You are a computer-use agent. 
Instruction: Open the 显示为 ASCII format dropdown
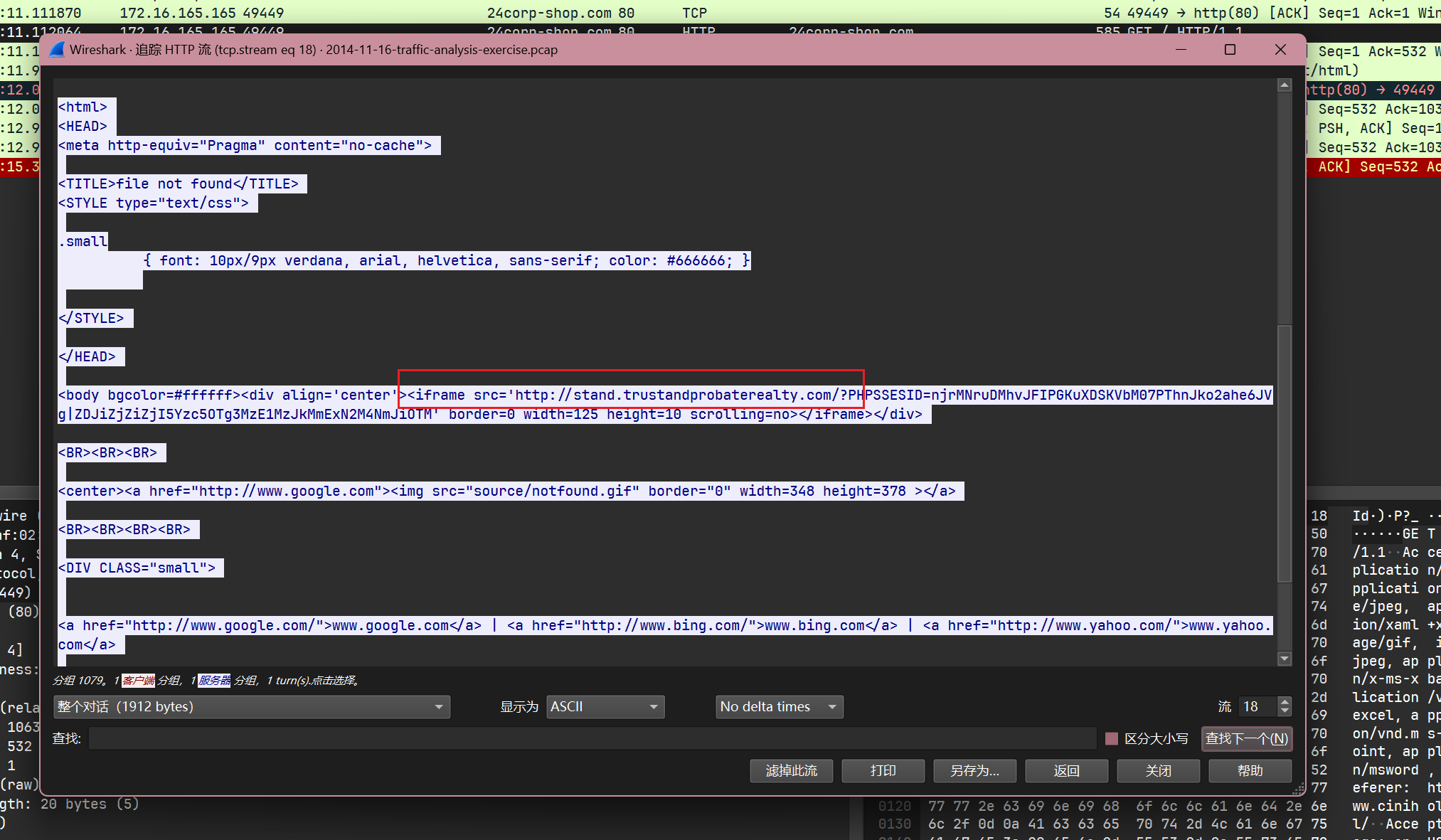click(x=605, y=706)
